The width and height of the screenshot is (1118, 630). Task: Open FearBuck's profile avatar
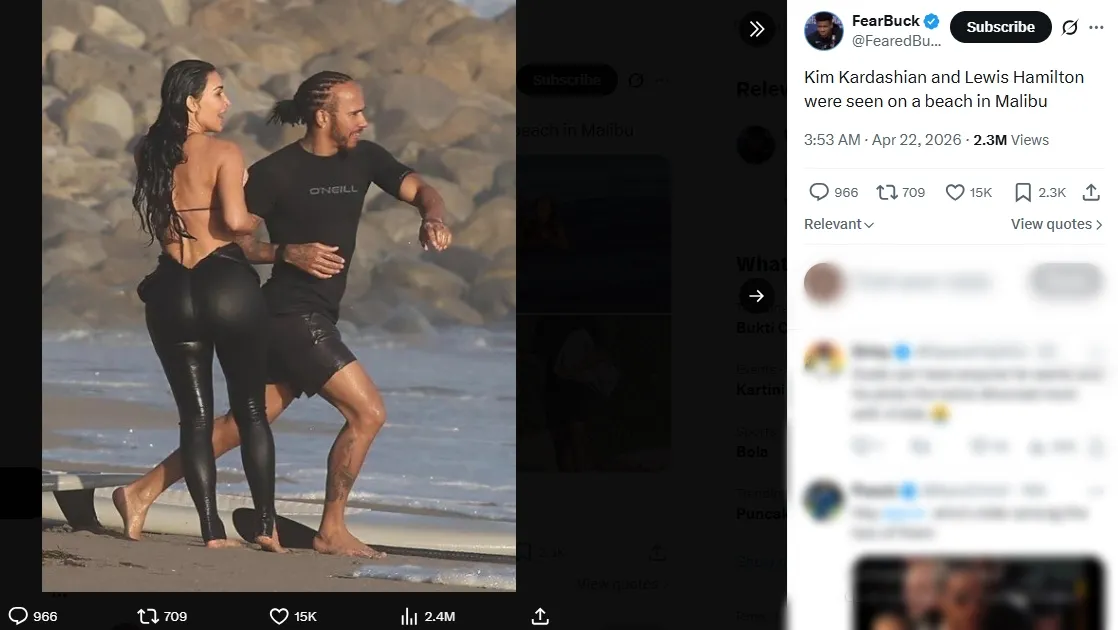click(823, 31)
